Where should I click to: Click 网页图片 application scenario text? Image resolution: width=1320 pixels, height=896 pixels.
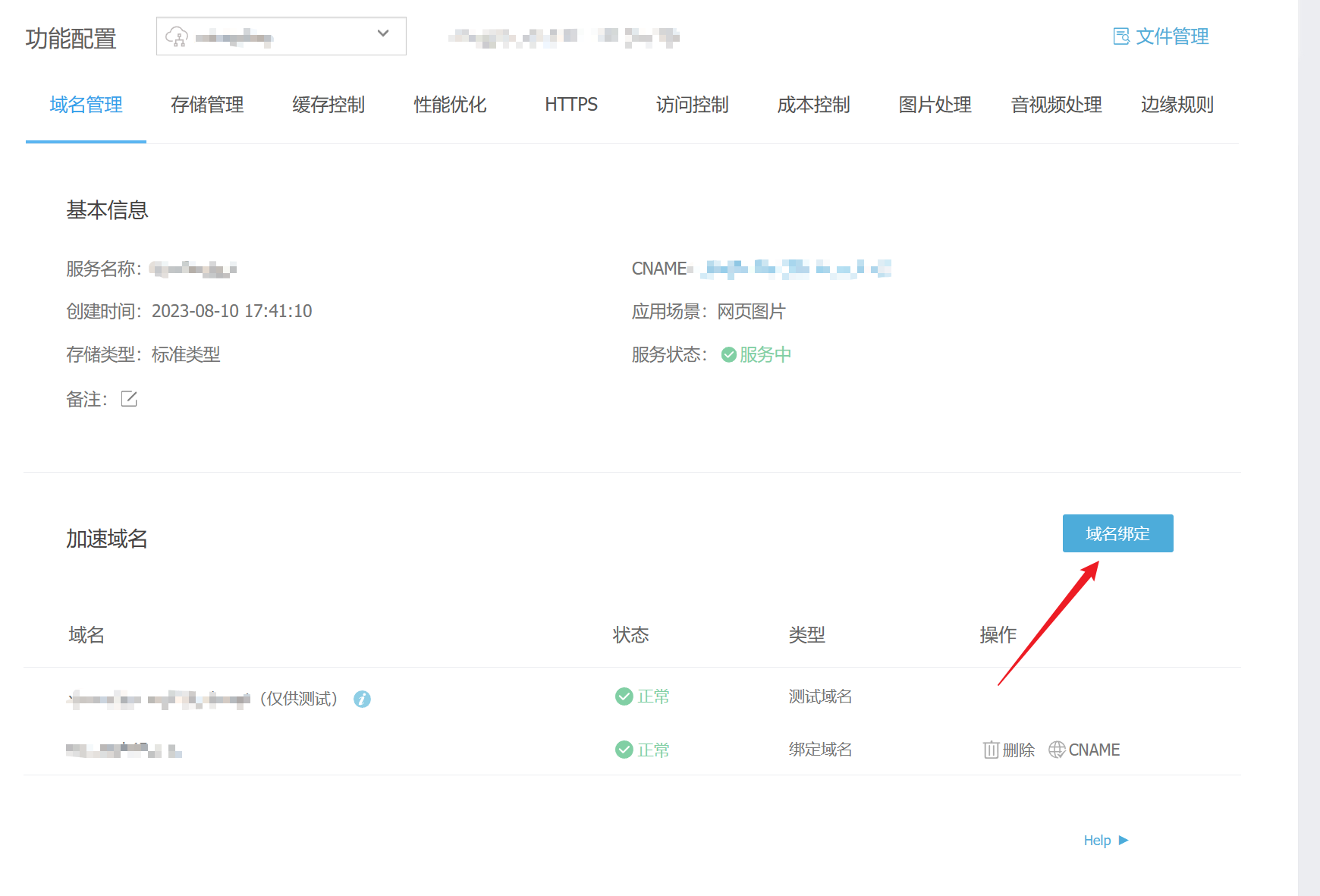coord(751,311)
